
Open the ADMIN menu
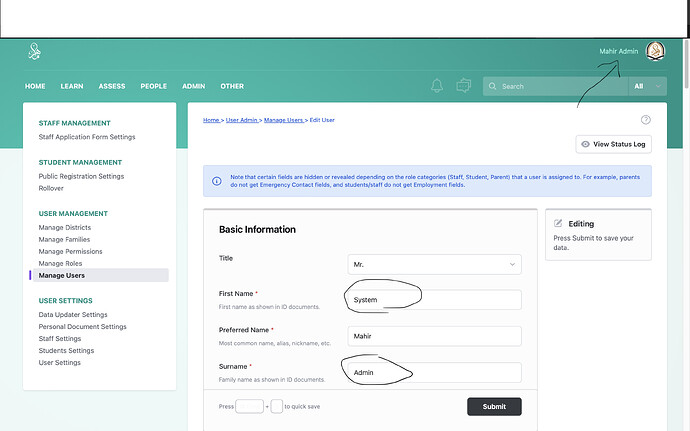click(x=193, y=87)
